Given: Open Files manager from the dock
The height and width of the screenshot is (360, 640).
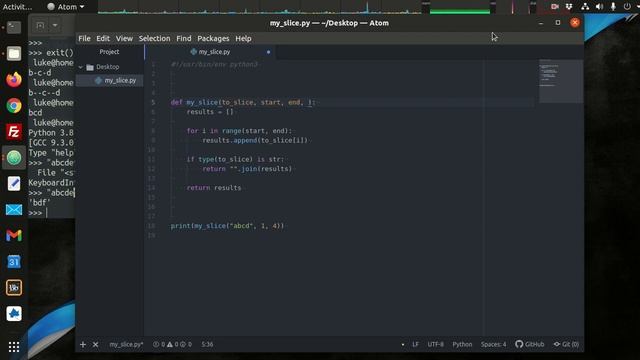Looking at the screenshot, I should (14, 53).
